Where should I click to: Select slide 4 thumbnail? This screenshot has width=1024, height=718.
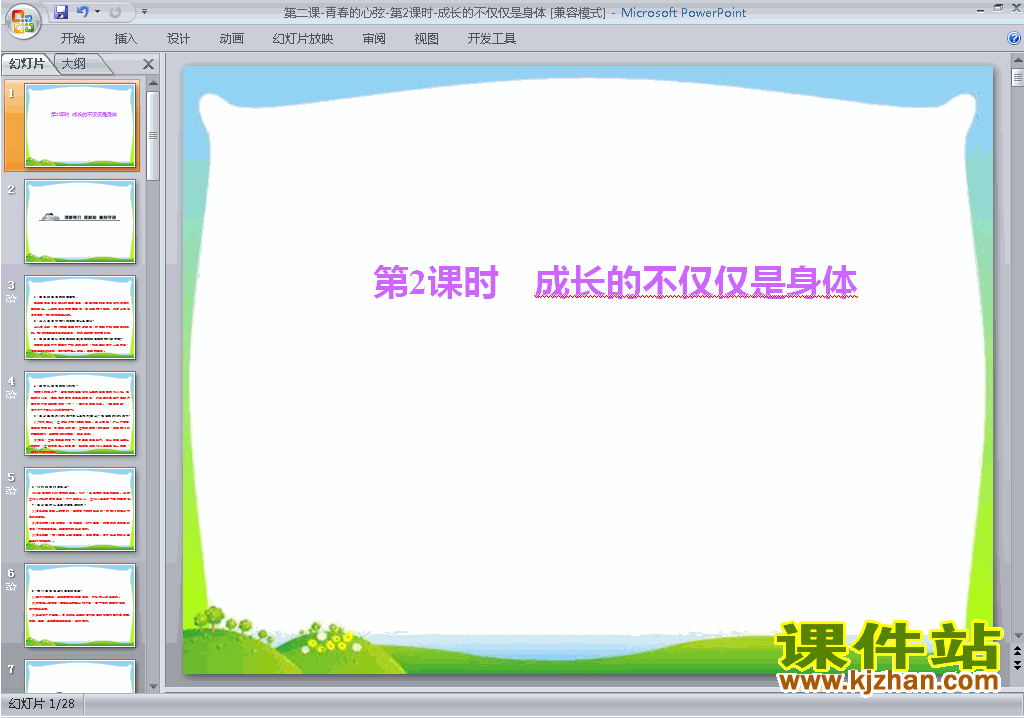[80, 414]
